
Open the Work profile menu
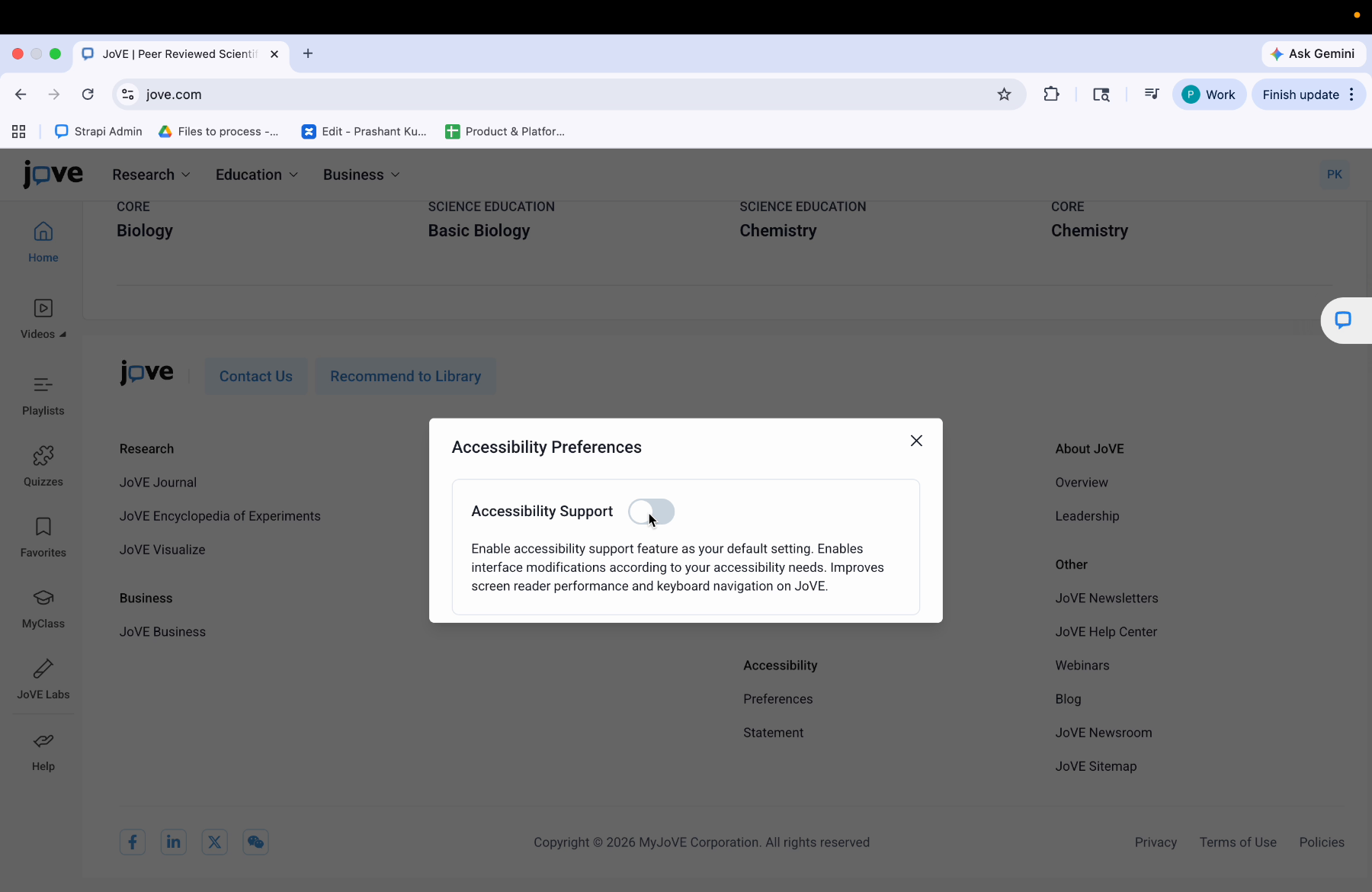pos(1209,95)
